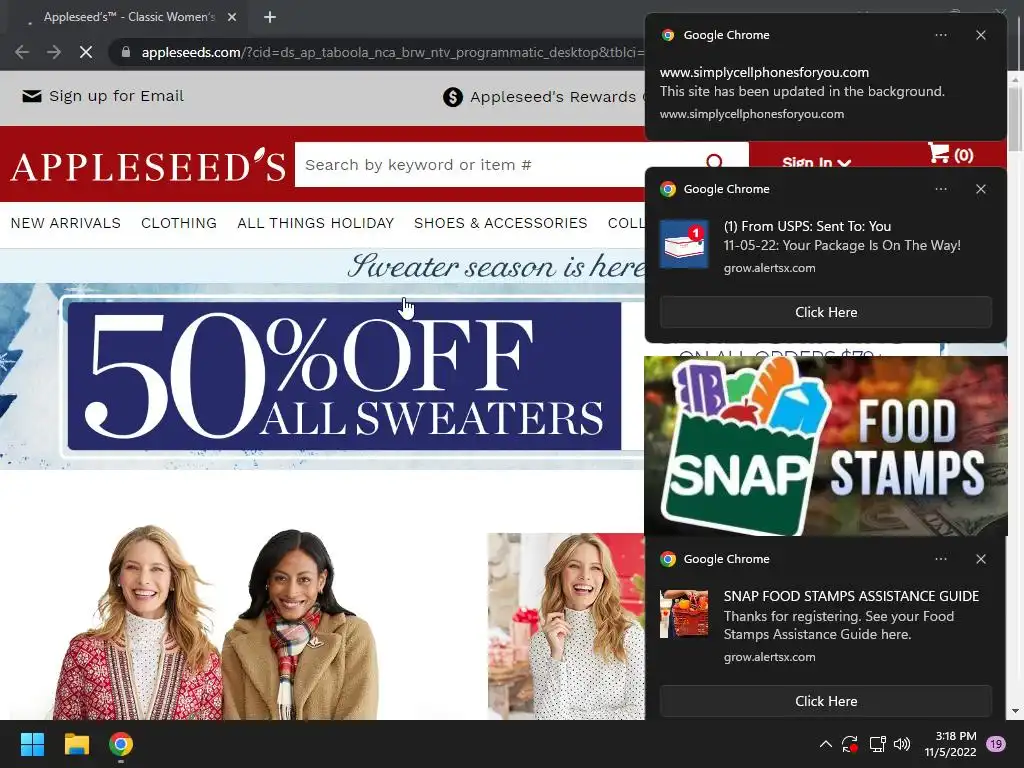Open the shopping cart icon showing (0)
Image resolution: width=1024 pixels, height=768 pixels.
[950, 154]
